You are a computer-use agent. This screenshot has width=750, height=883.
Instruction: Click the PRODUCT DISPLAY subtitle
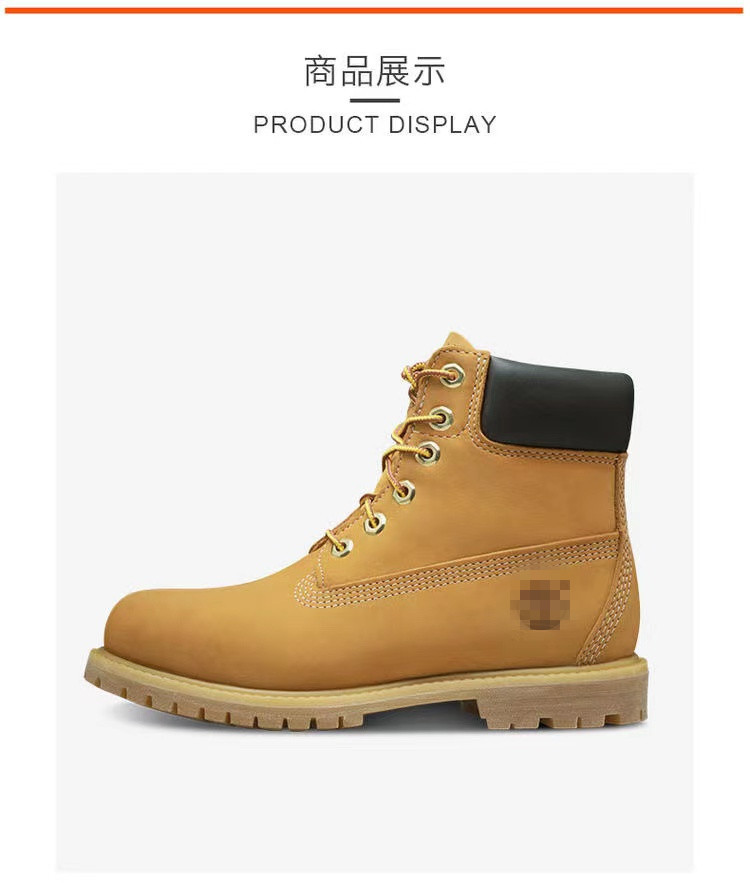click(374, 124)
